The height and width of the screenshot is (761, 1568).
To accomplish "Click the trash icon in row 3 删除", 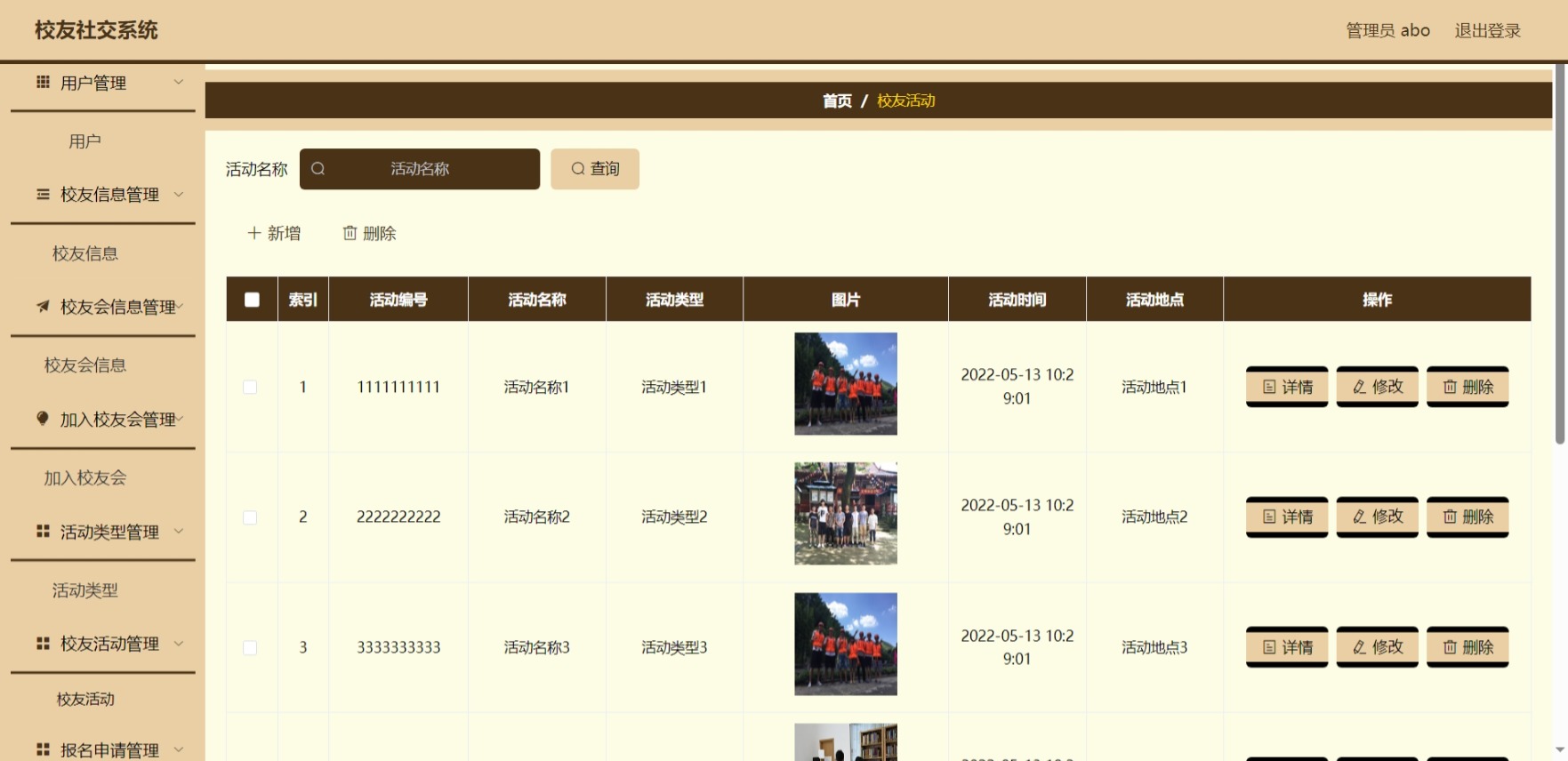I will click(1451, 647).
